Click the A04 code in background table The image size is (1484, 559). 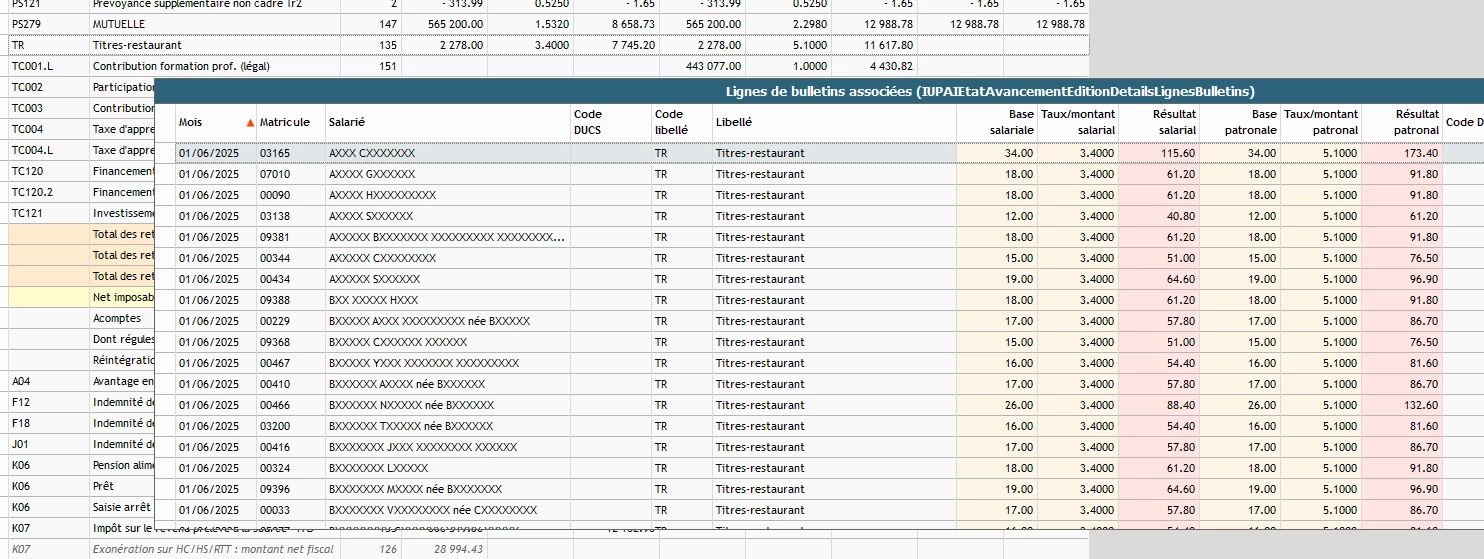point(20,381)
